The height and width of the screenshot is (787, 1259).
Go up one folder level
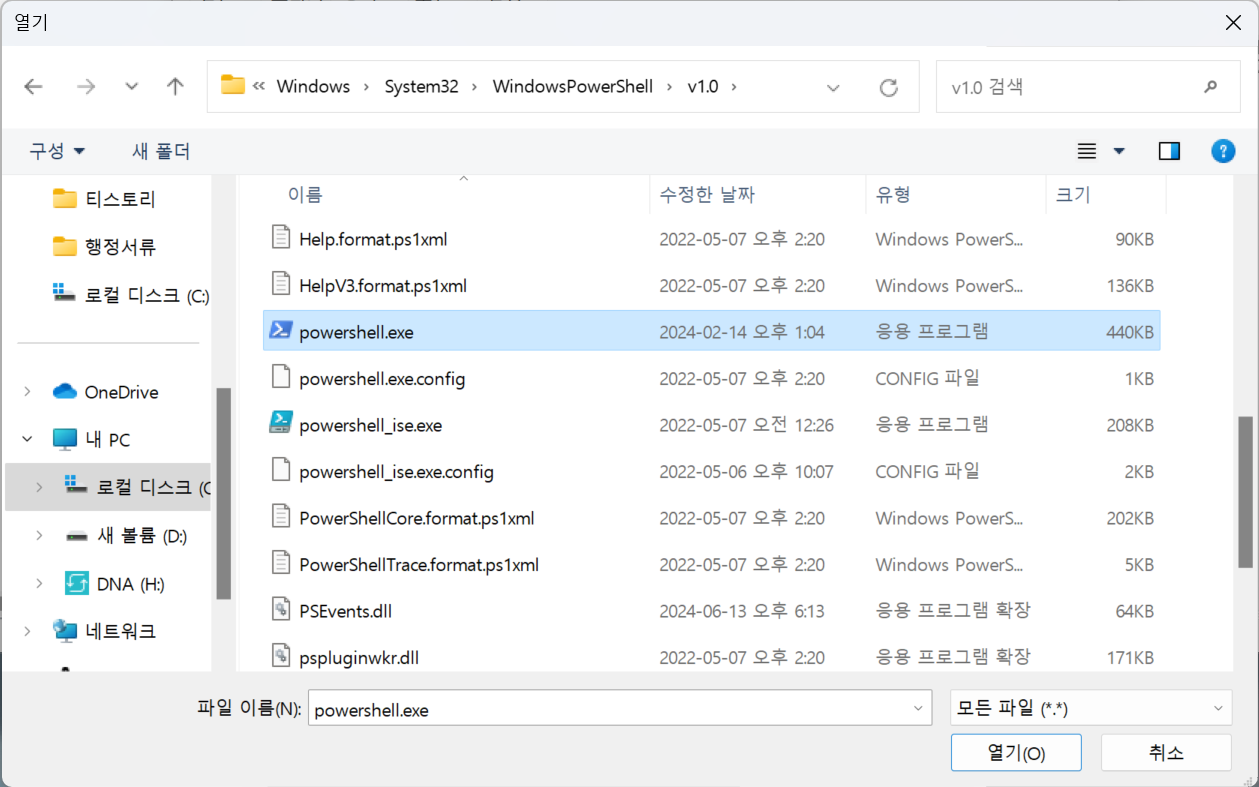[176, 87]
